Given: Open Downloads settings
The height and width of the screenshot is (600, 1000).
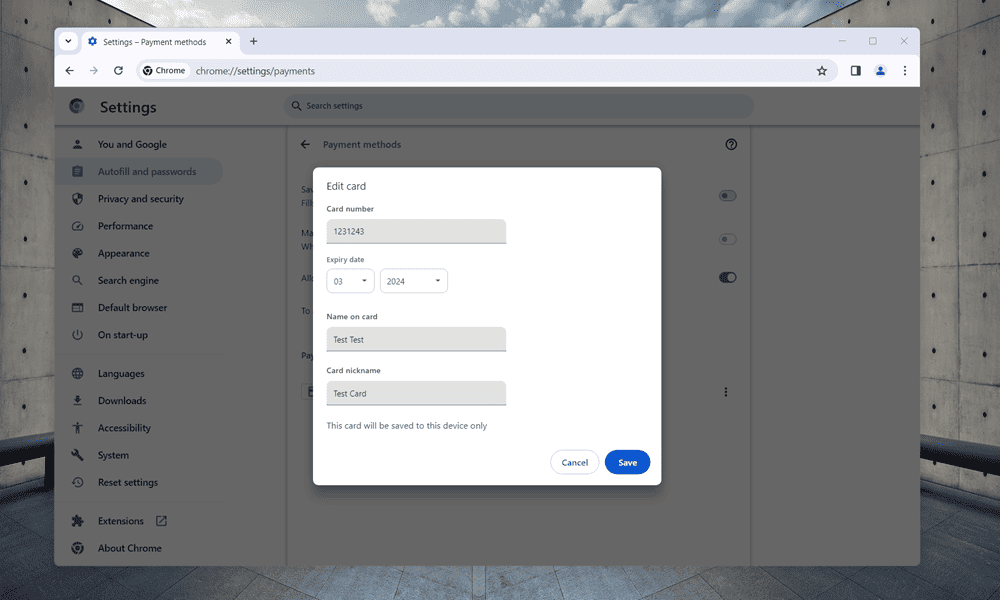Looking at the screenshot, I should click(122, 400).
